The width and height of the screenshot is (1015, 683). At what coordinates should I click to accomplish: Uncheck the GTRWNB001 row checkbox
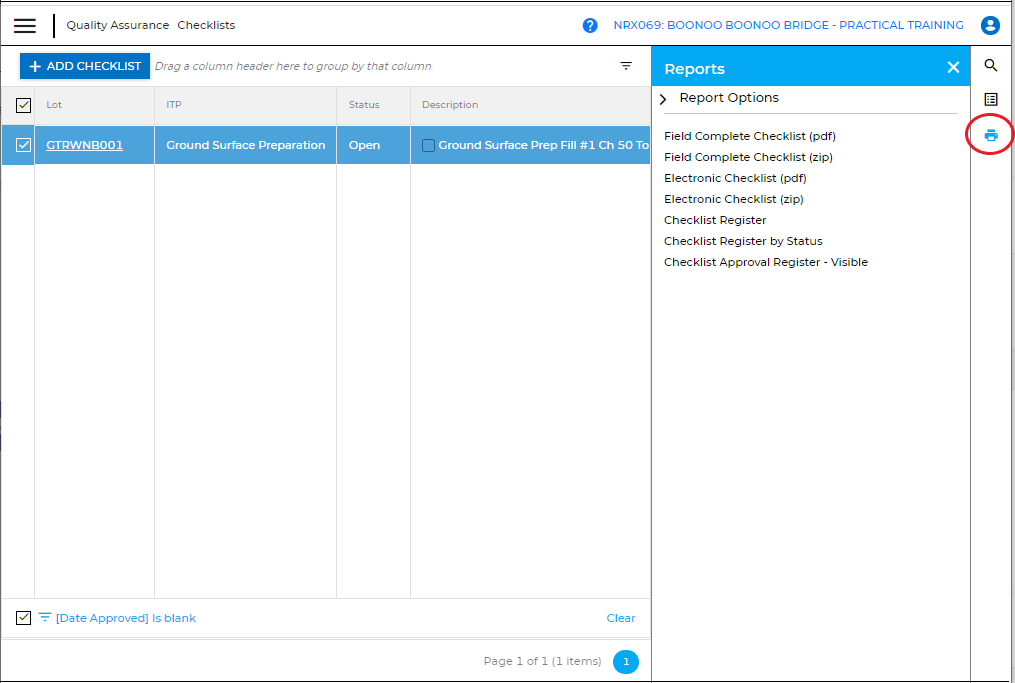(x=24, y=145)
